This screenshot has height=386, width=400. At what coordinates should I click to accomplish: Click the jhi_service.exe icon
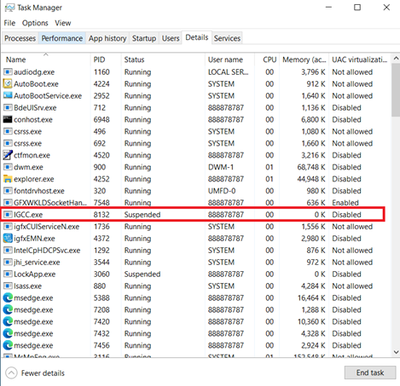coord(8,262)
